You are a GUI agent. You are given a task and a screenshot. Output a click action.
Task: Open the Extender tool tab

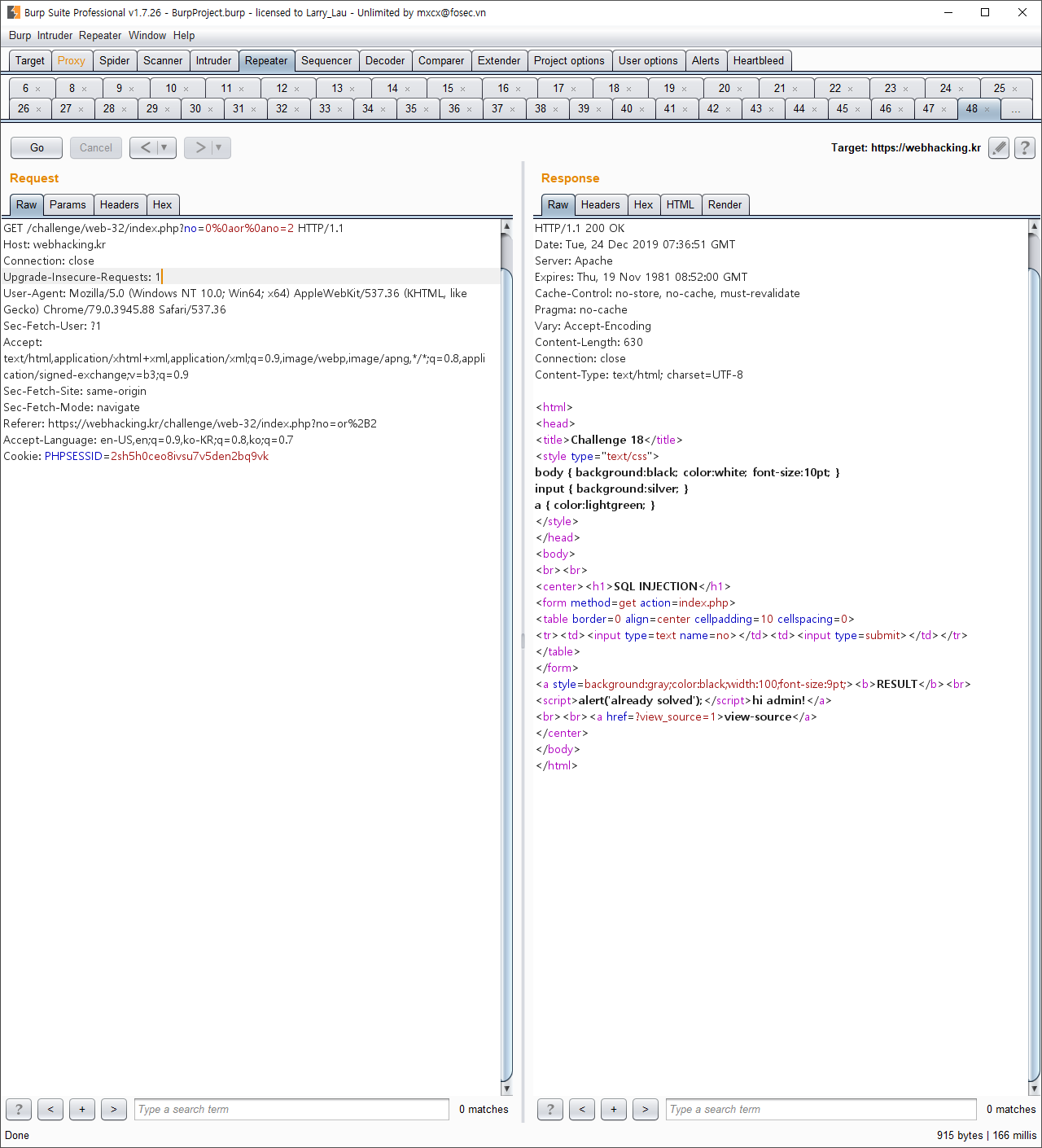[499, 60]
